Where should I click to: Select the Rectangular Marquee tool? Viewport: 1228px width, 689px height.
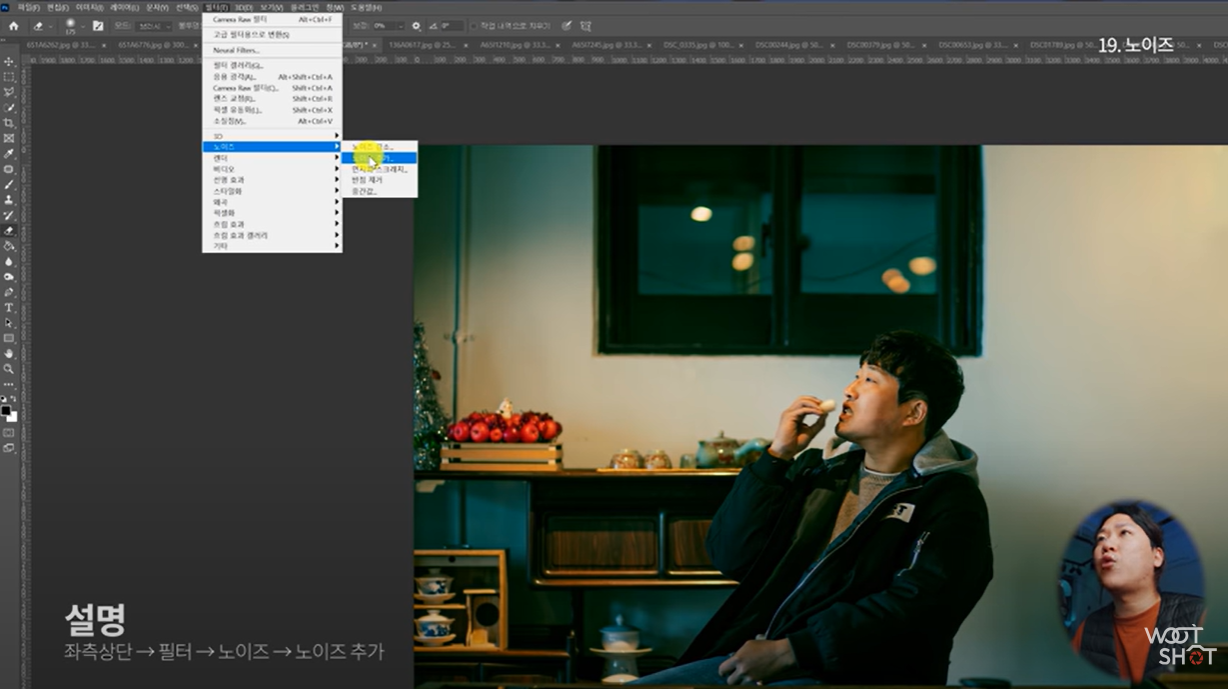pyautogui.click(x=9, y=77)
